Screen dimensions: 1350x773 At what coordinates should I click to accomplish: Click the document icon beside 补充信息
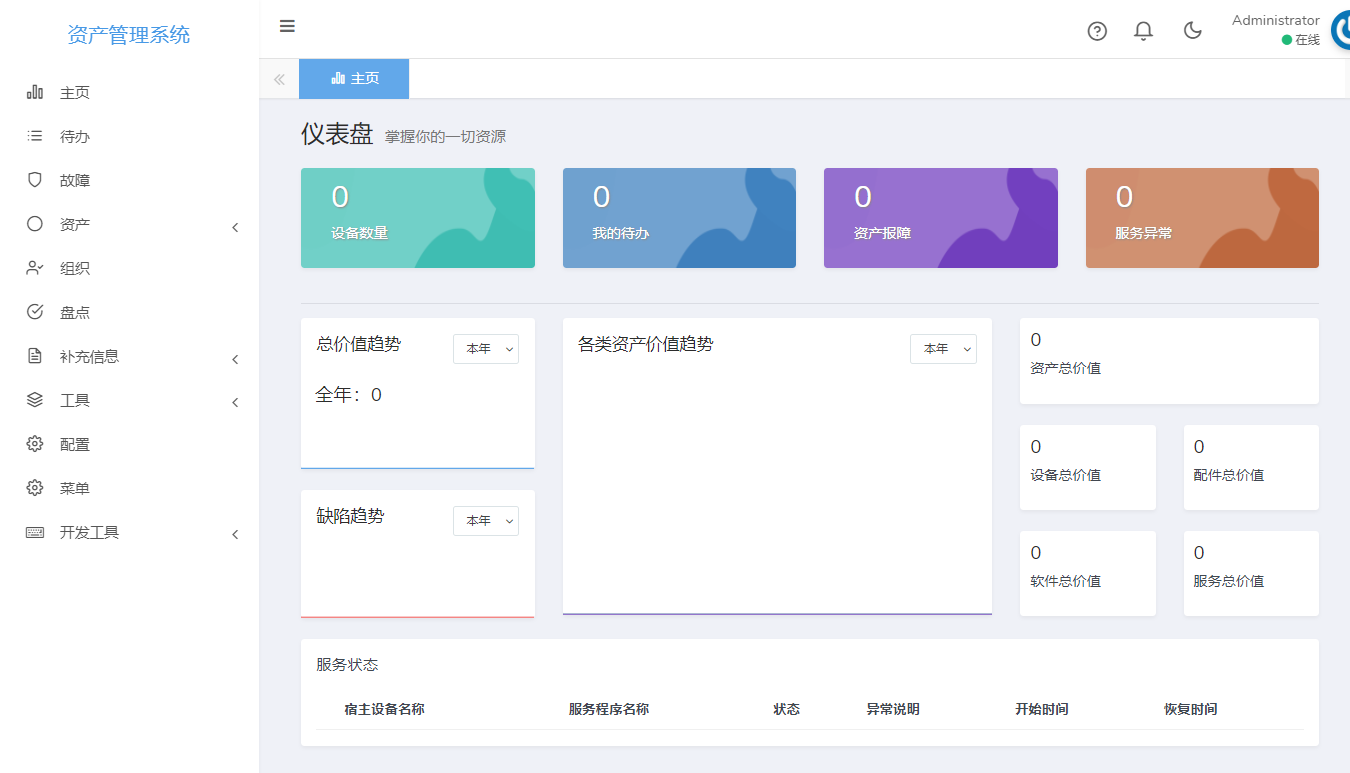(x=34, y=356)
